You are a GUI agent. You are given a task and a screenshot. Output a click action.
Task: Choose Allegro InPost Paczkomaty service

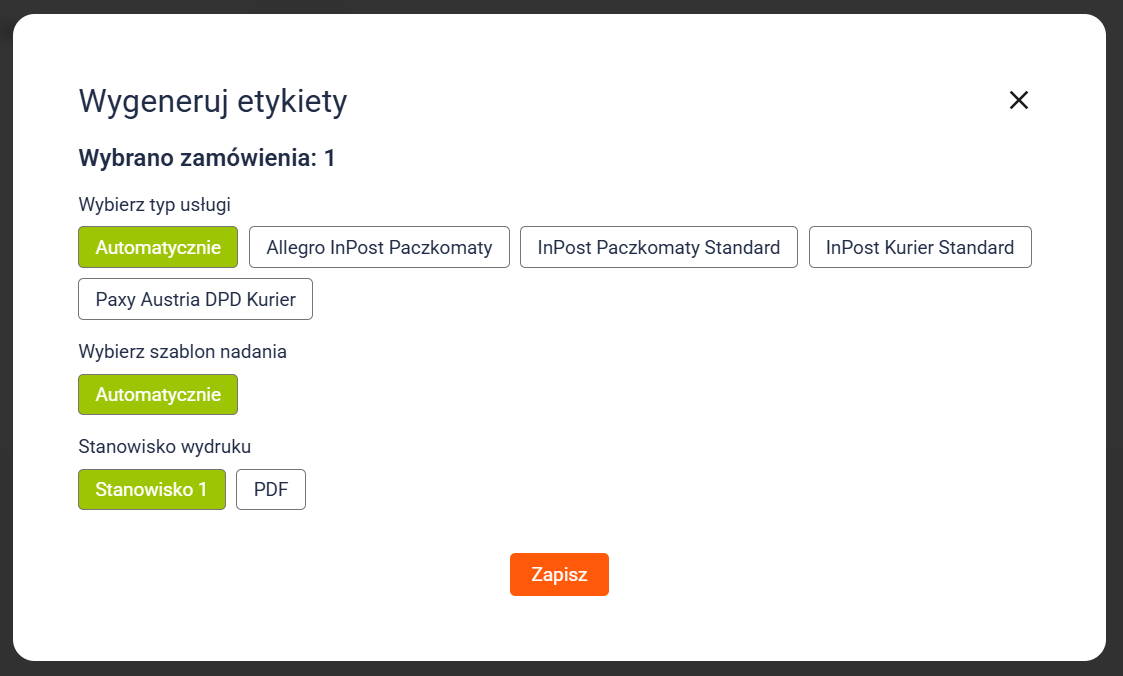[379, 247]
